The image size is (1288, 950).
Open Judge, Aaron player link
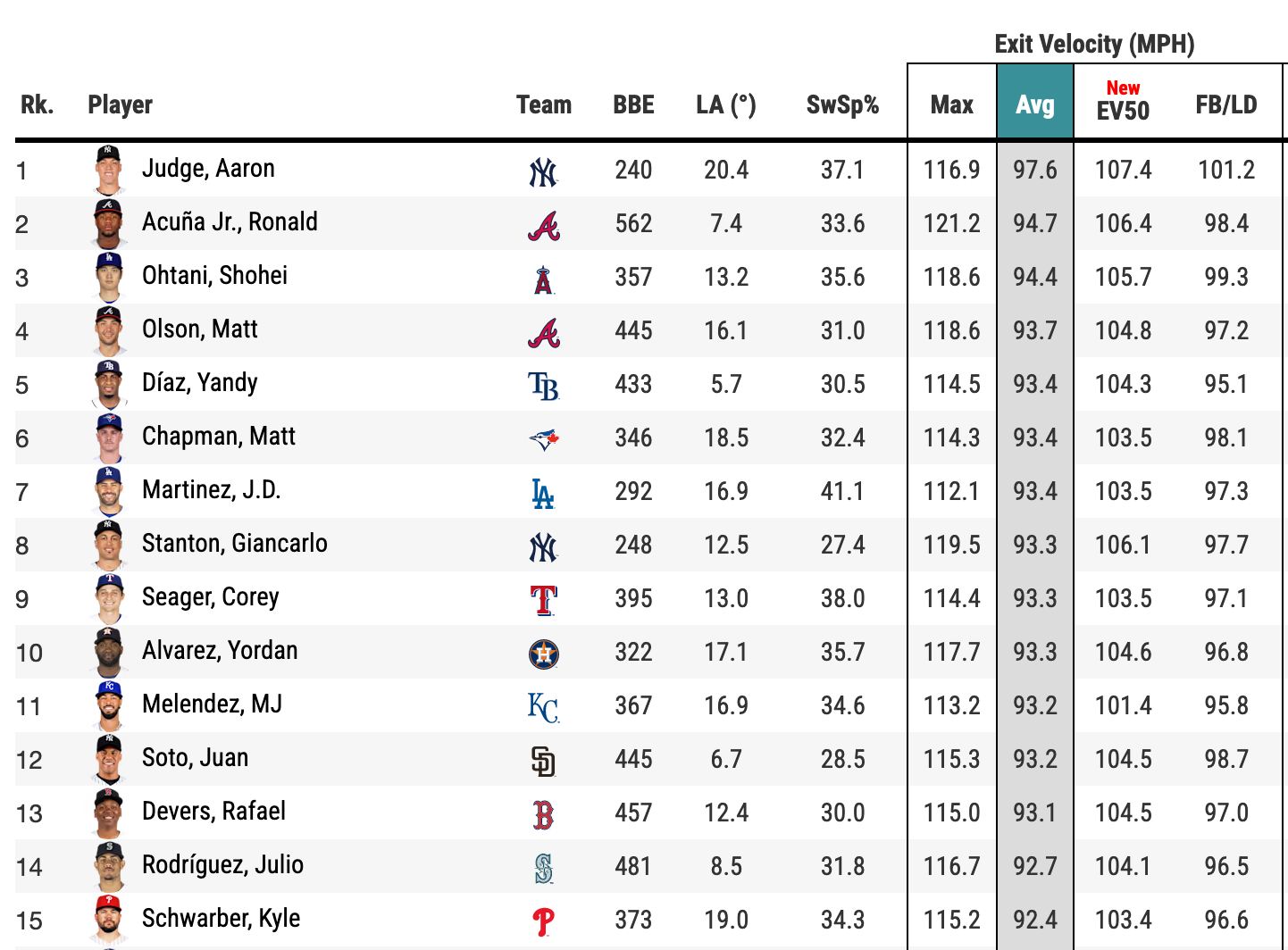(208, 169)
